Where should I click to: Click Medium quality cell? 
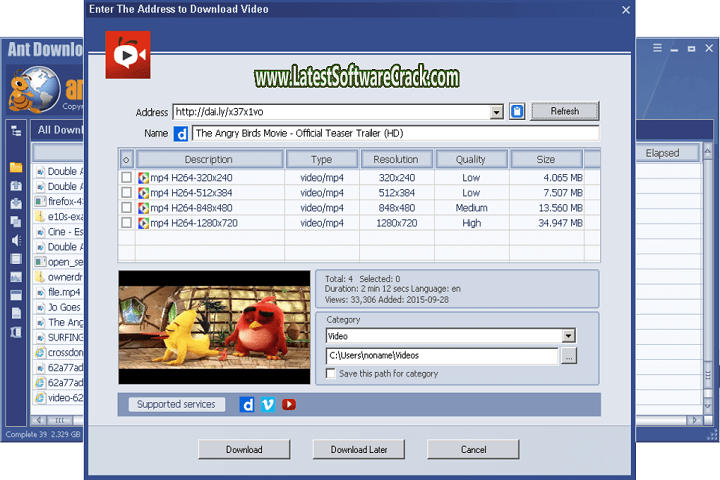tap(472, 208)
